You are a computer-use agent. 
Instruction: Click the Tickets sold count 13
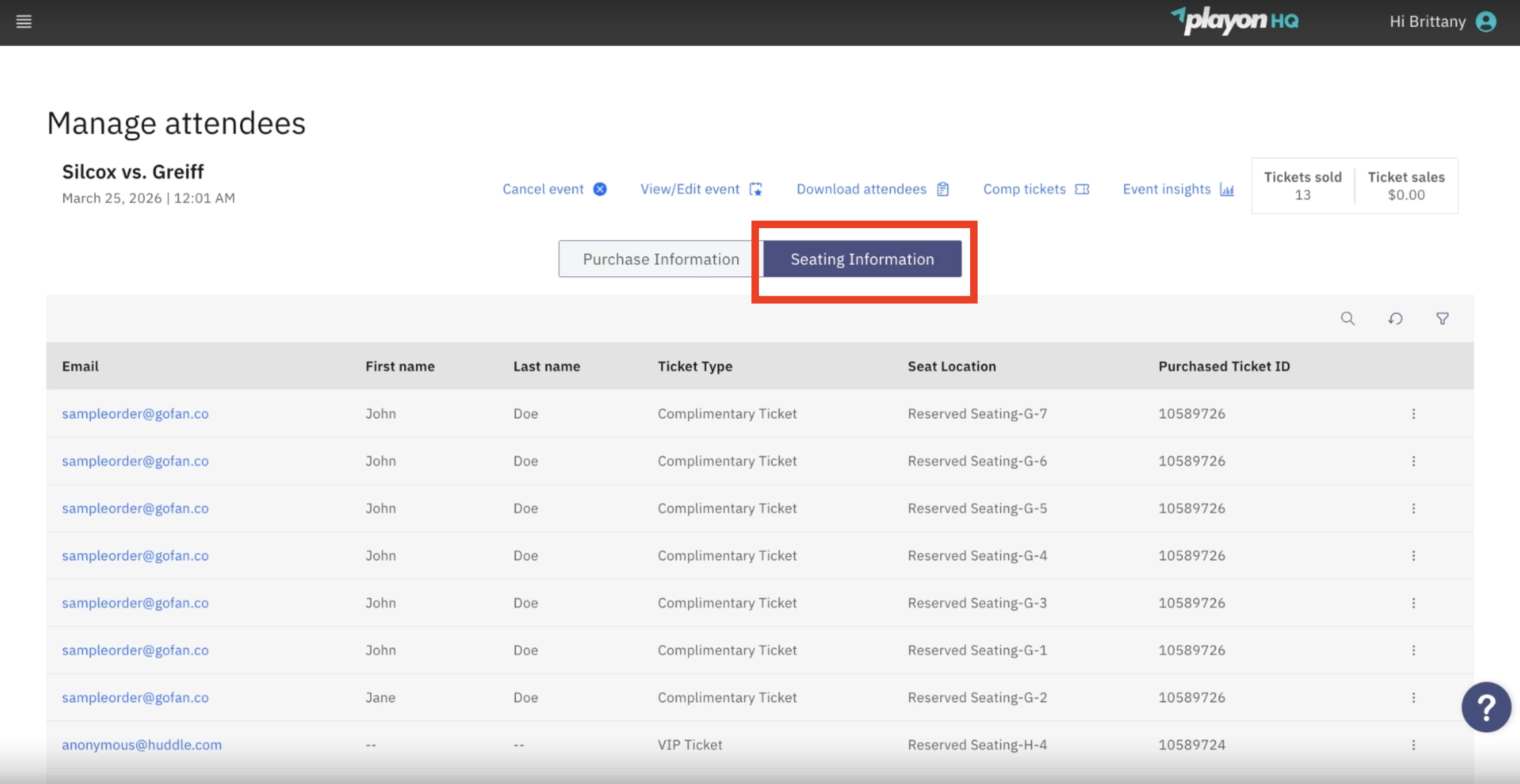coord(1302,194)
